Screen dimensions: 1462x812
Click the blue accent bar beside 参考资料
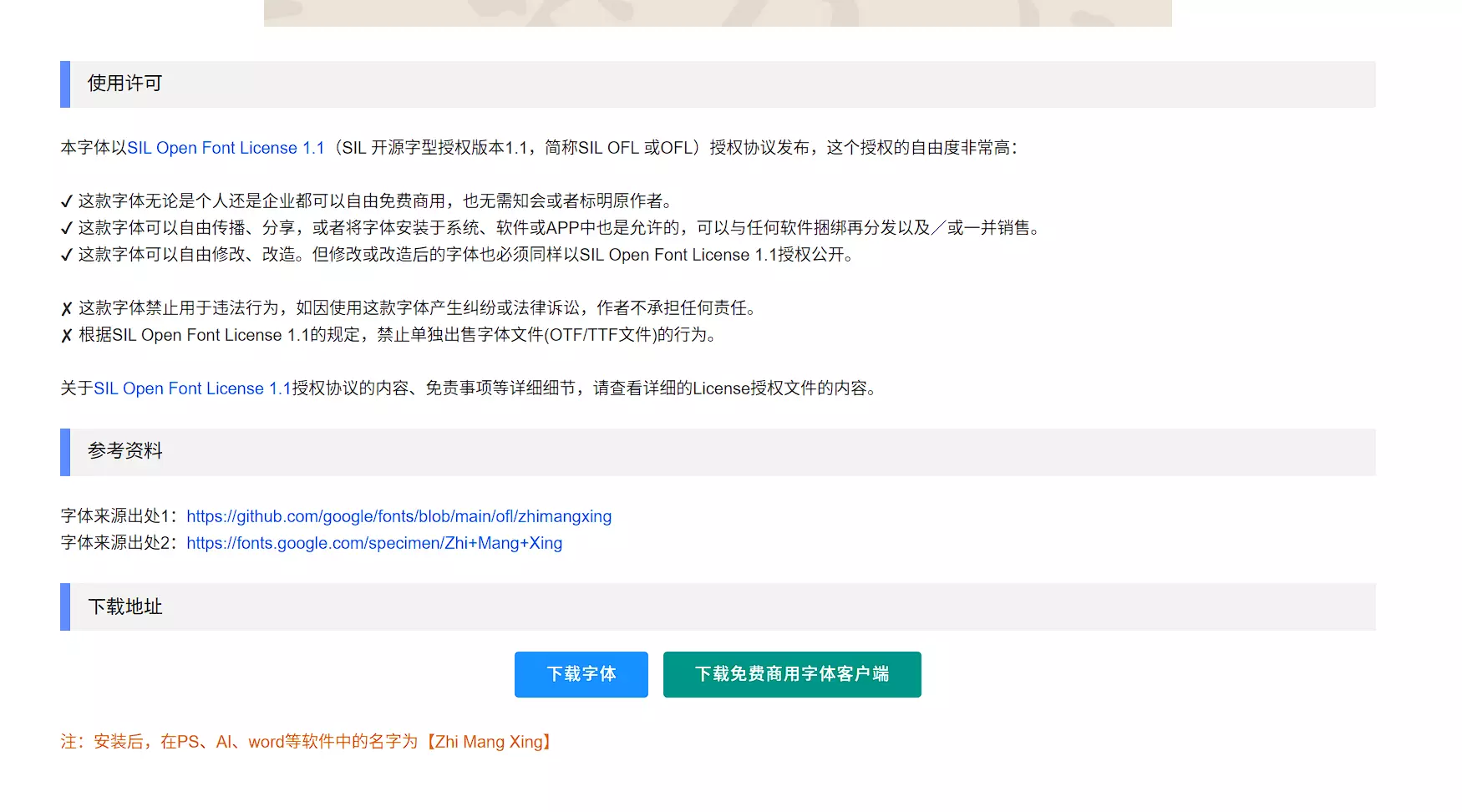[65, 452]
